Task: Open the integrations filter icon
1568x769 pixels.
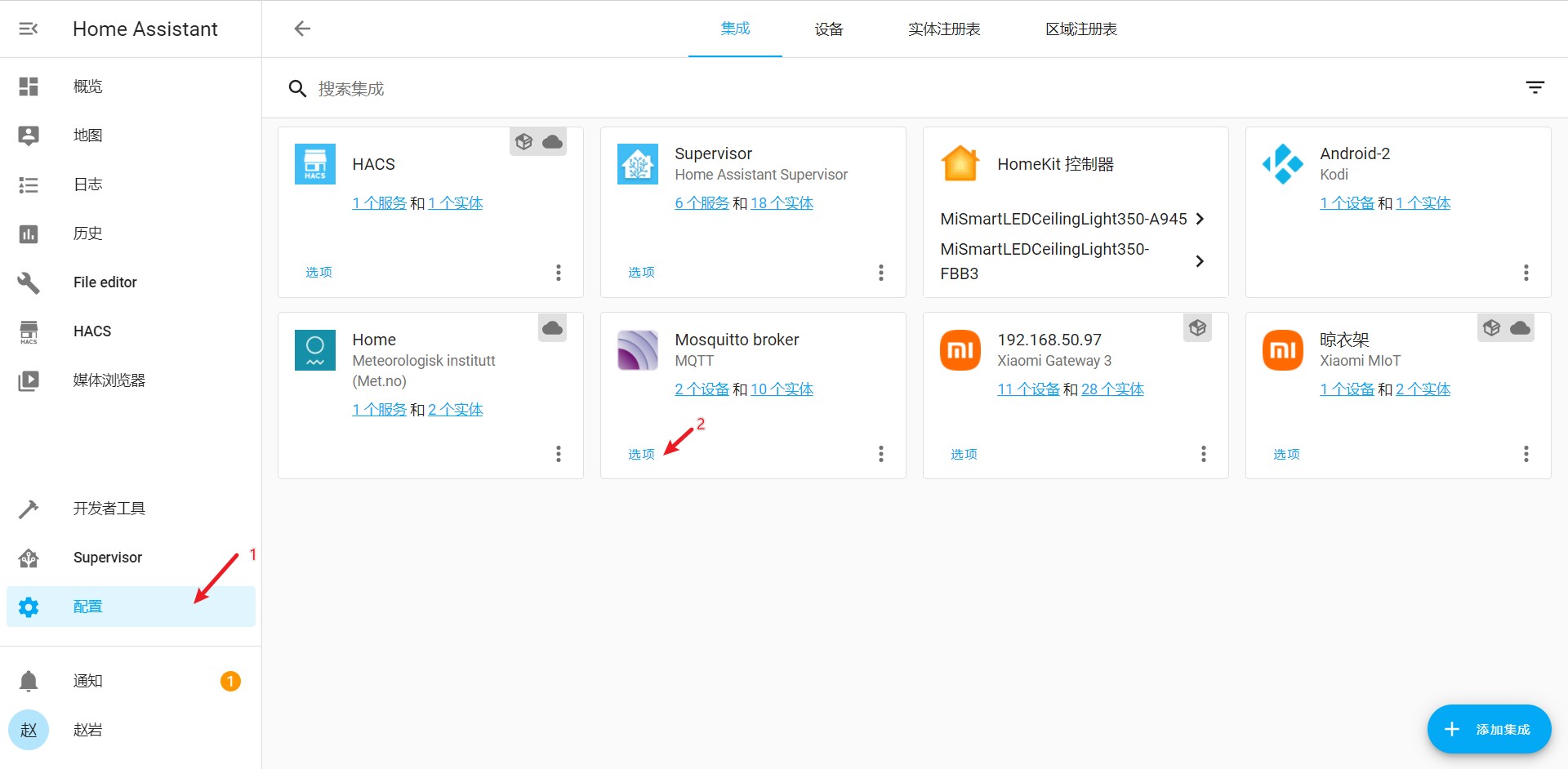Action: coord(1535,87)
